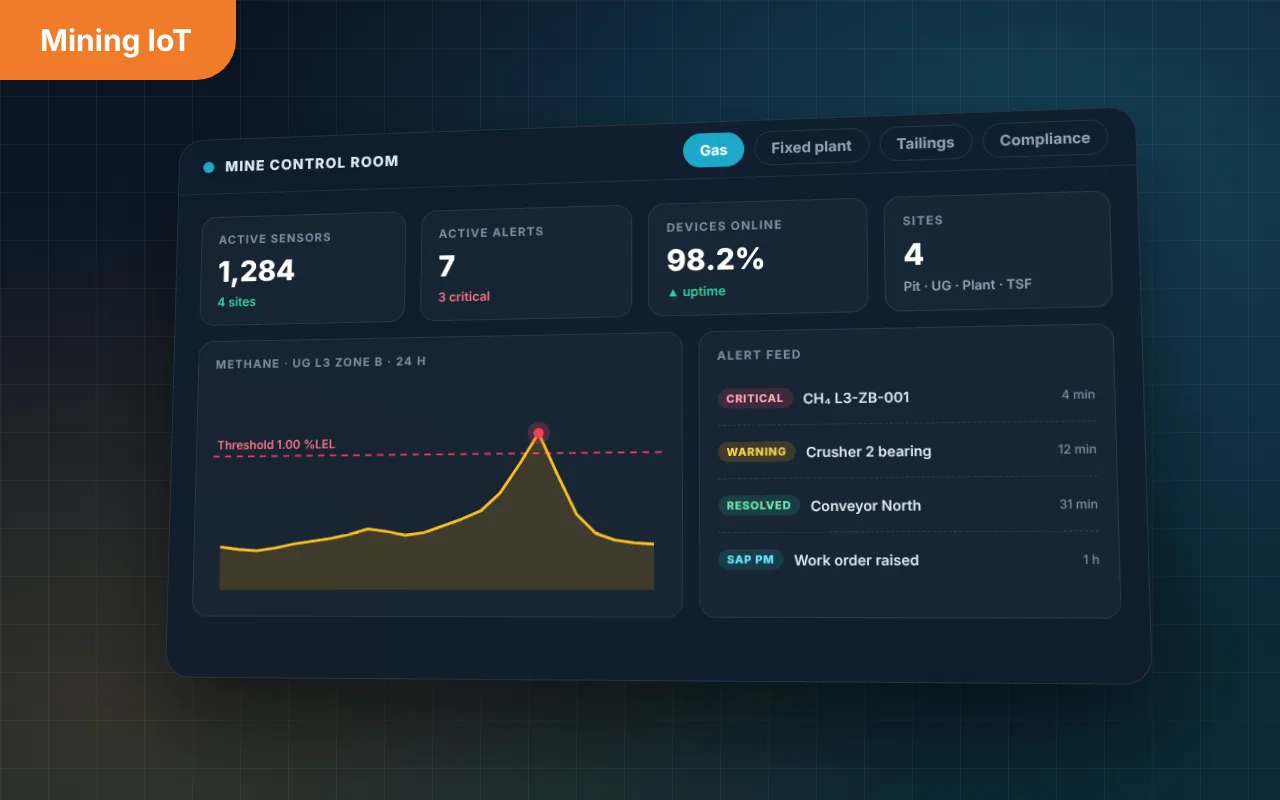Click the Sites count 4

click(x=913, y=254)
